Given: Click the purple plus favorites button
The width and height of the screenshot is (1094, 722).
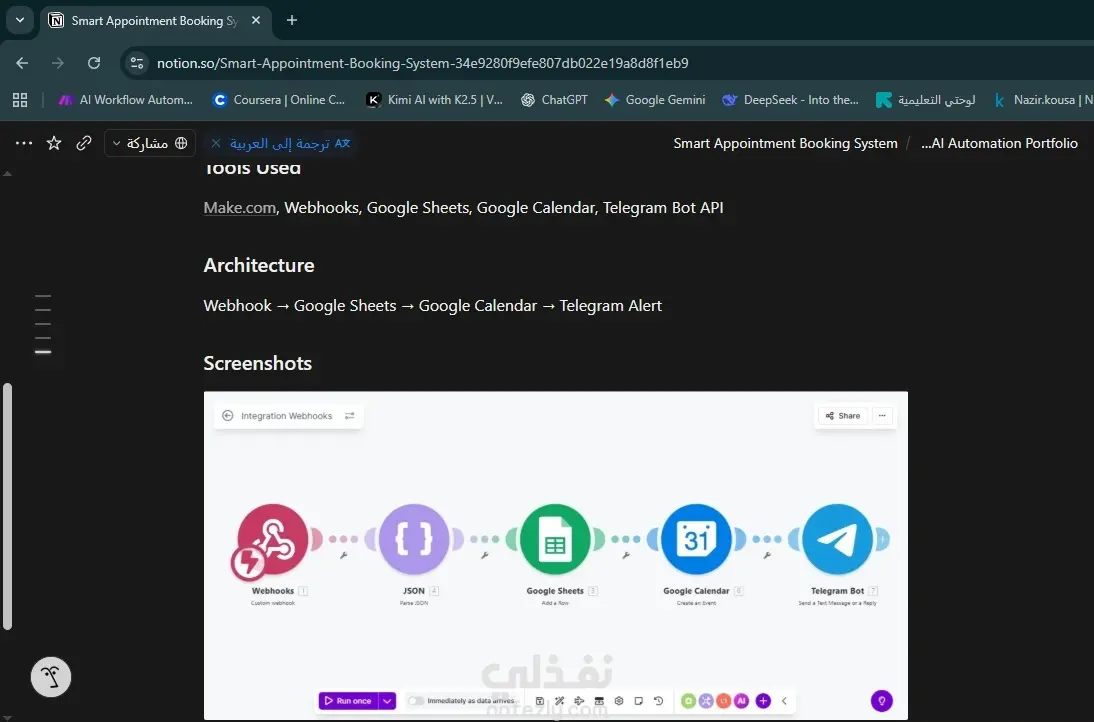Looking at the screenshot, I should [763, 701].
